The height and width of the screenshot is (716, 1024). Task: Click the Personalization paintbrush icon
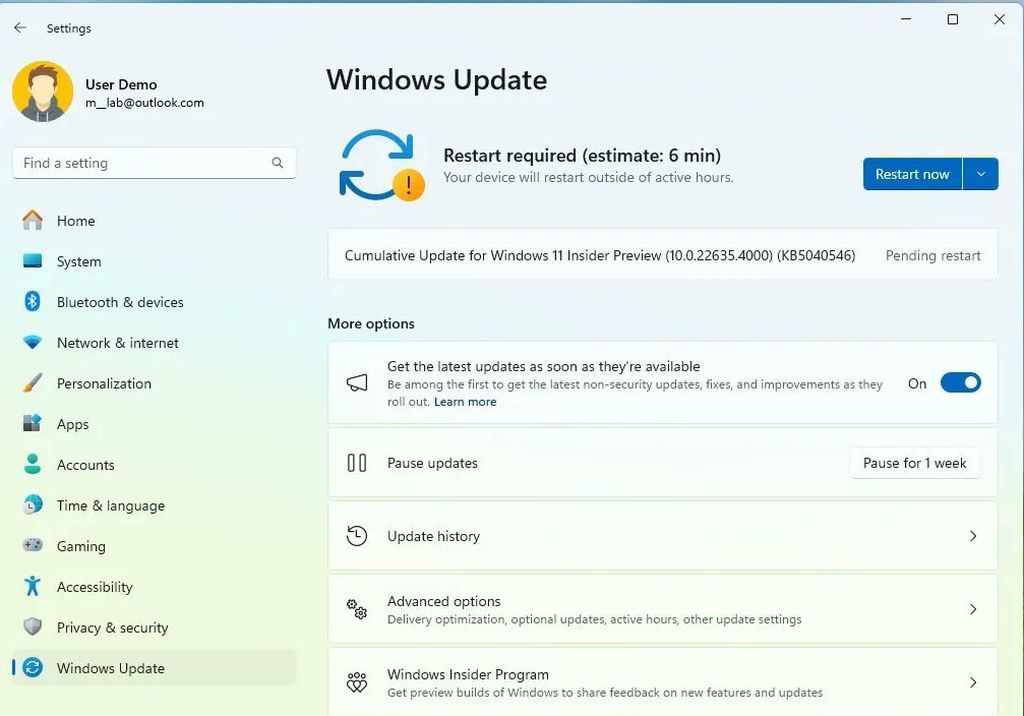click(x=33, y=384)
